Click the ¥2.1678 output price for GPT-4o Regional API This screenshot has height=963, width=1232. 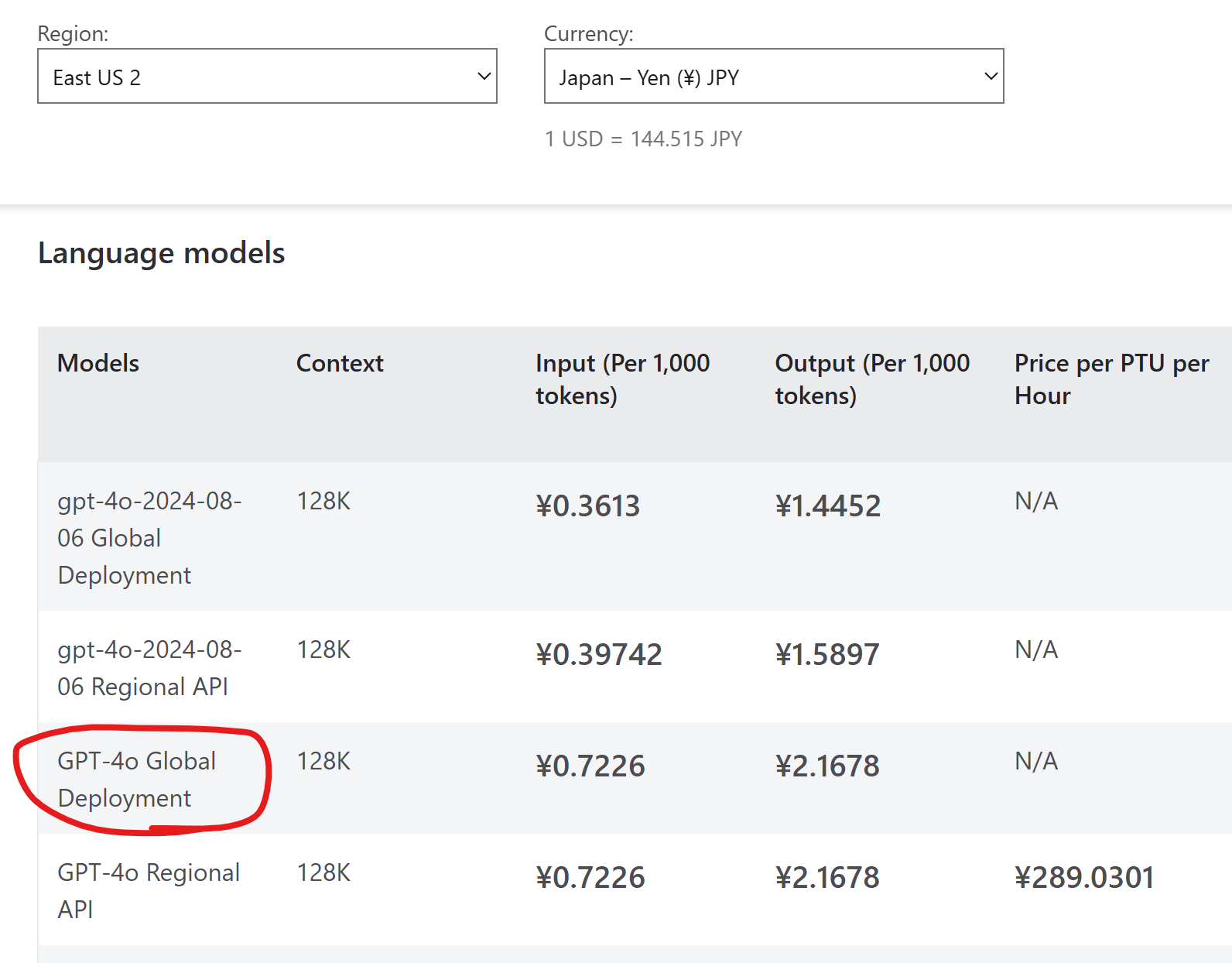[827, 878]
